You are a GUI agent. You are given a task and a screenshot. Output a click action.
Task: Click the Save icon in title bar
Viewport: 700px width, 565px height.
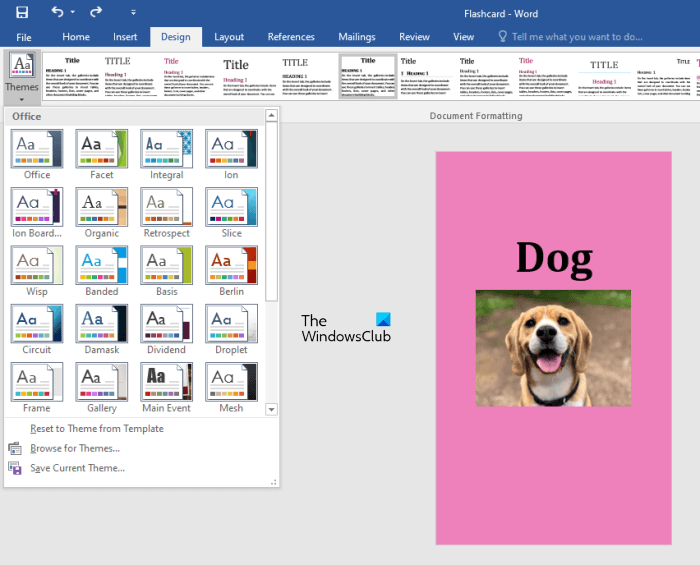tap(22, 12)
